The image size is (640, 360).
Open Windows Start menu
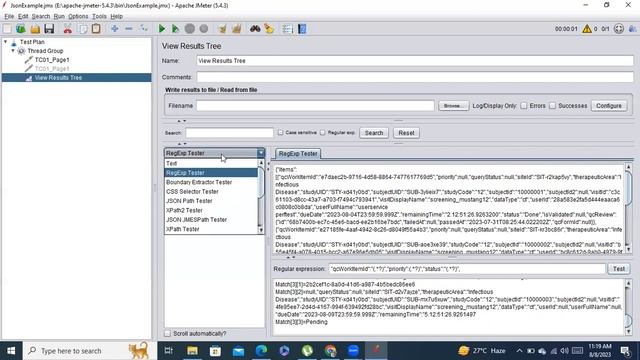point(11,351)
